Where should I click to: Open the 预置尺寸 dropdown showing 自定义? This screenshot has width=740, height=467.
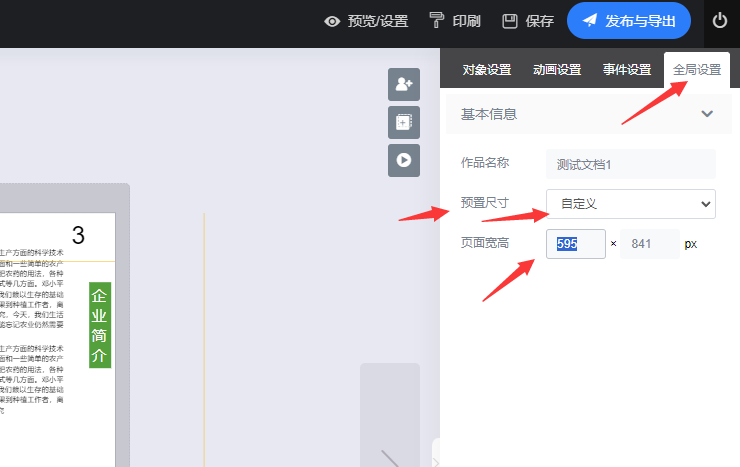coord(630,203)
